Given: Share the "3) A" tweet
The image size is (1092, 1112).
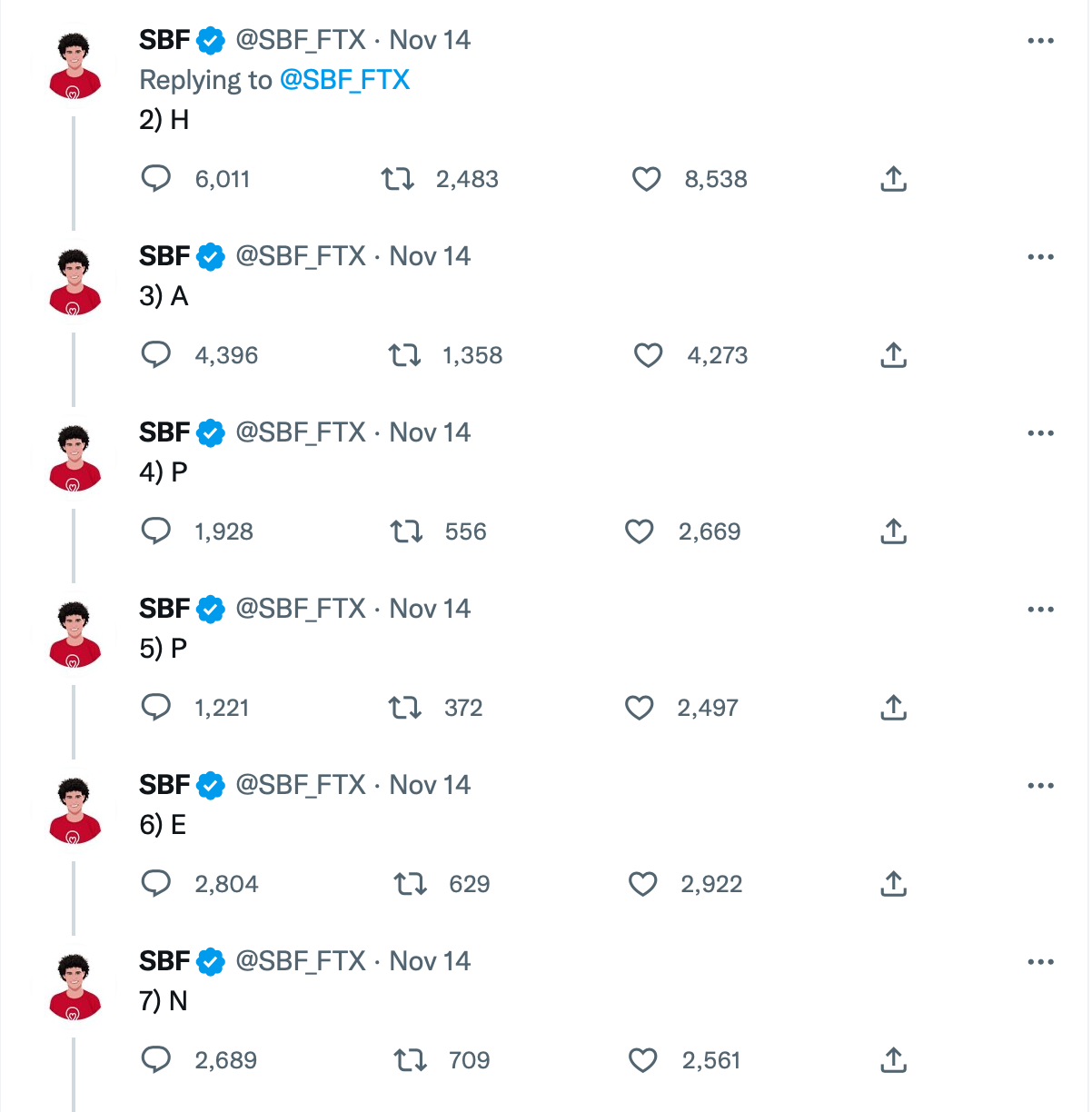Looking at the screenshot, I should tap(893, 355).
